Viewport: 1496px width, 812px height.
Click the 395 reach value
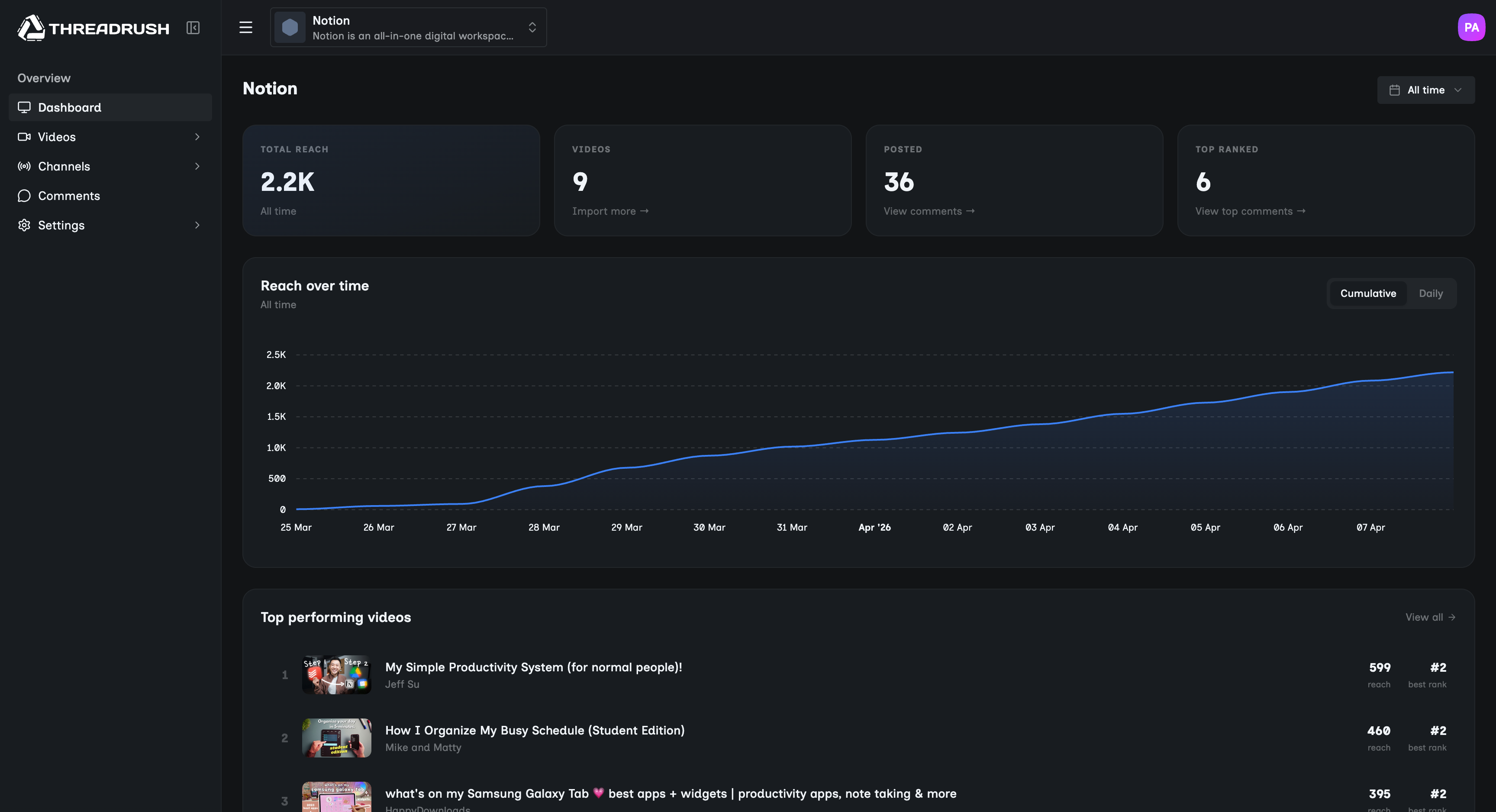tap(1379, 795)
